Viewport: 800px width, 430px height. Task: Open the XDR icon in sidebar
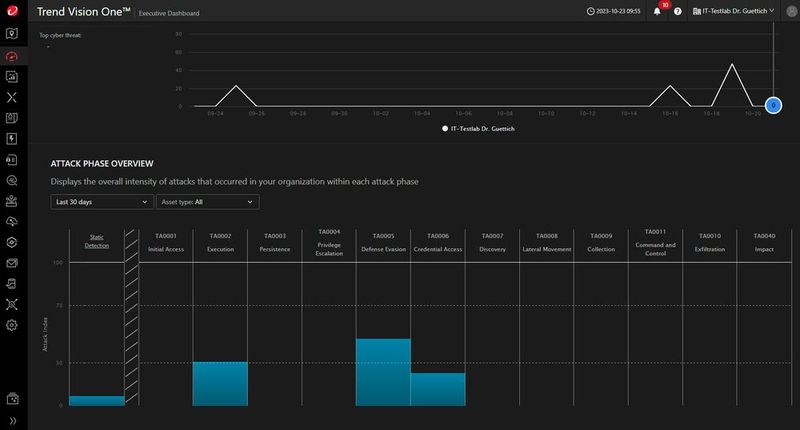(x=12, y=97)
